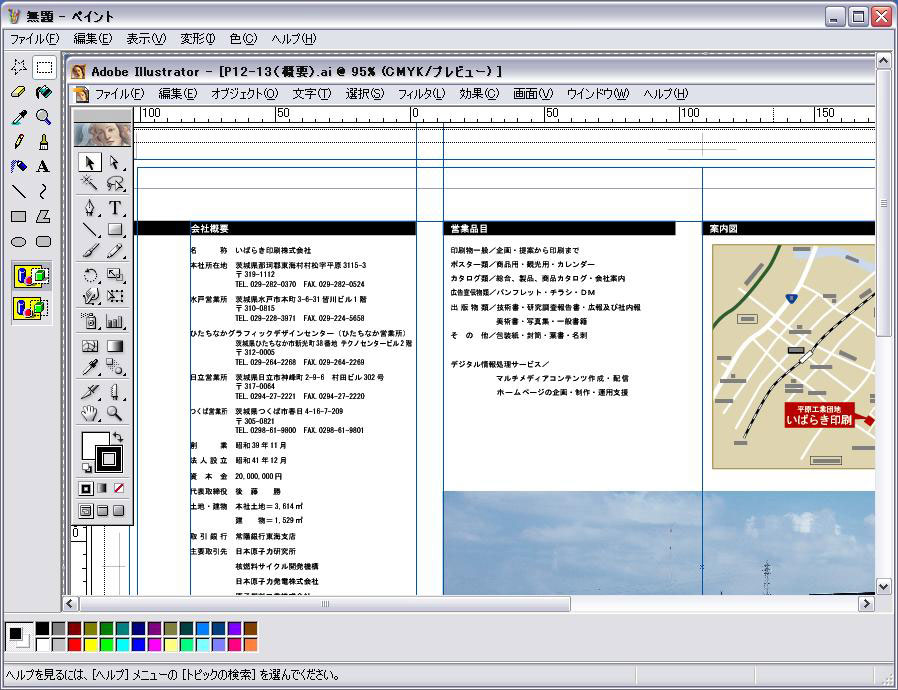
Task: Click Illustrator's white arrow Direct Selection tool
Action: tap(115, 163)
